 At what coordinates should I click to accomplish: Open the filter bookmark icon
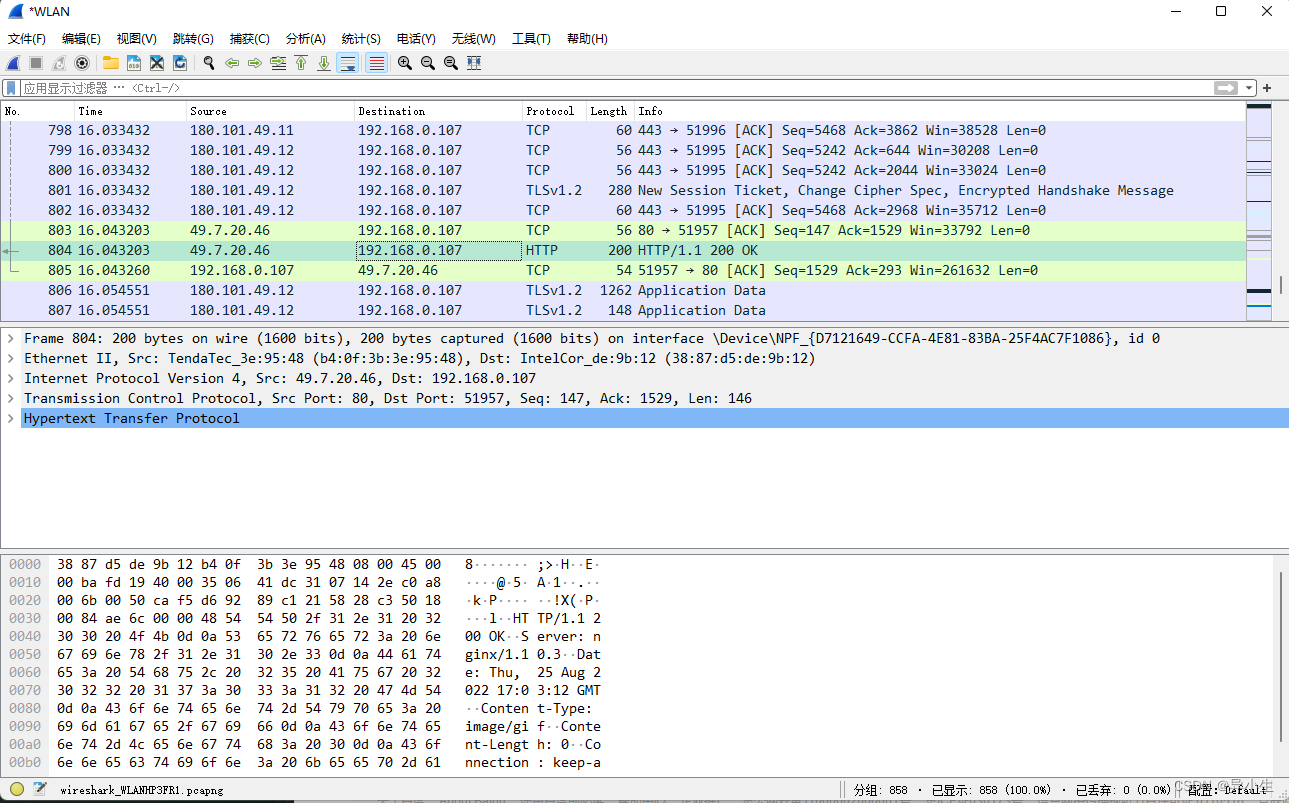[x=11, y=88]
